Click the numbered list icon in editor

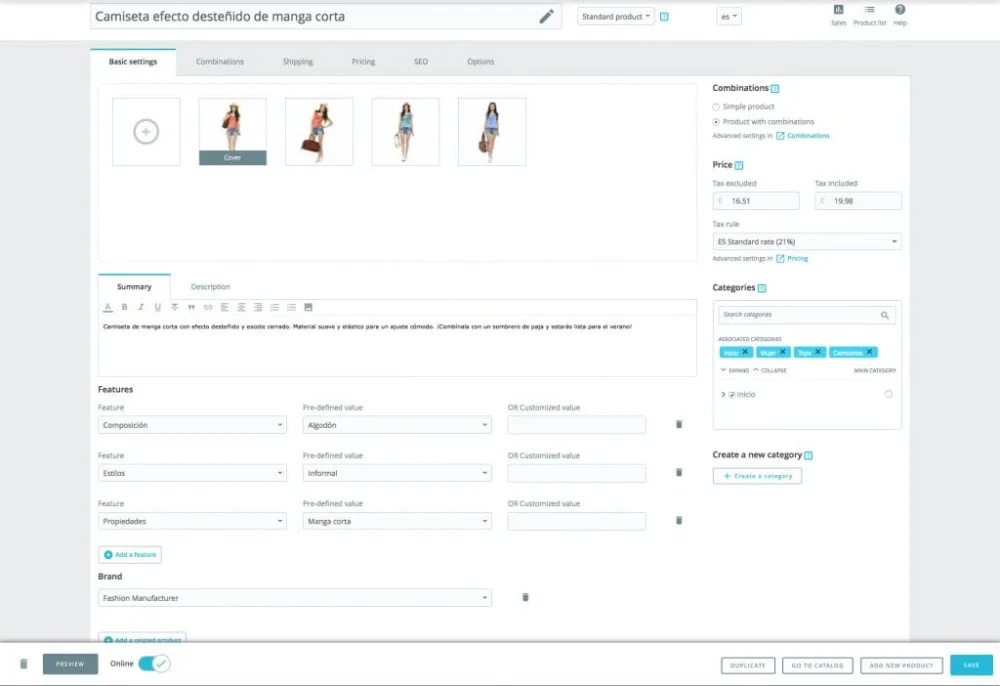pyautogui.click(x=291, y=307)
